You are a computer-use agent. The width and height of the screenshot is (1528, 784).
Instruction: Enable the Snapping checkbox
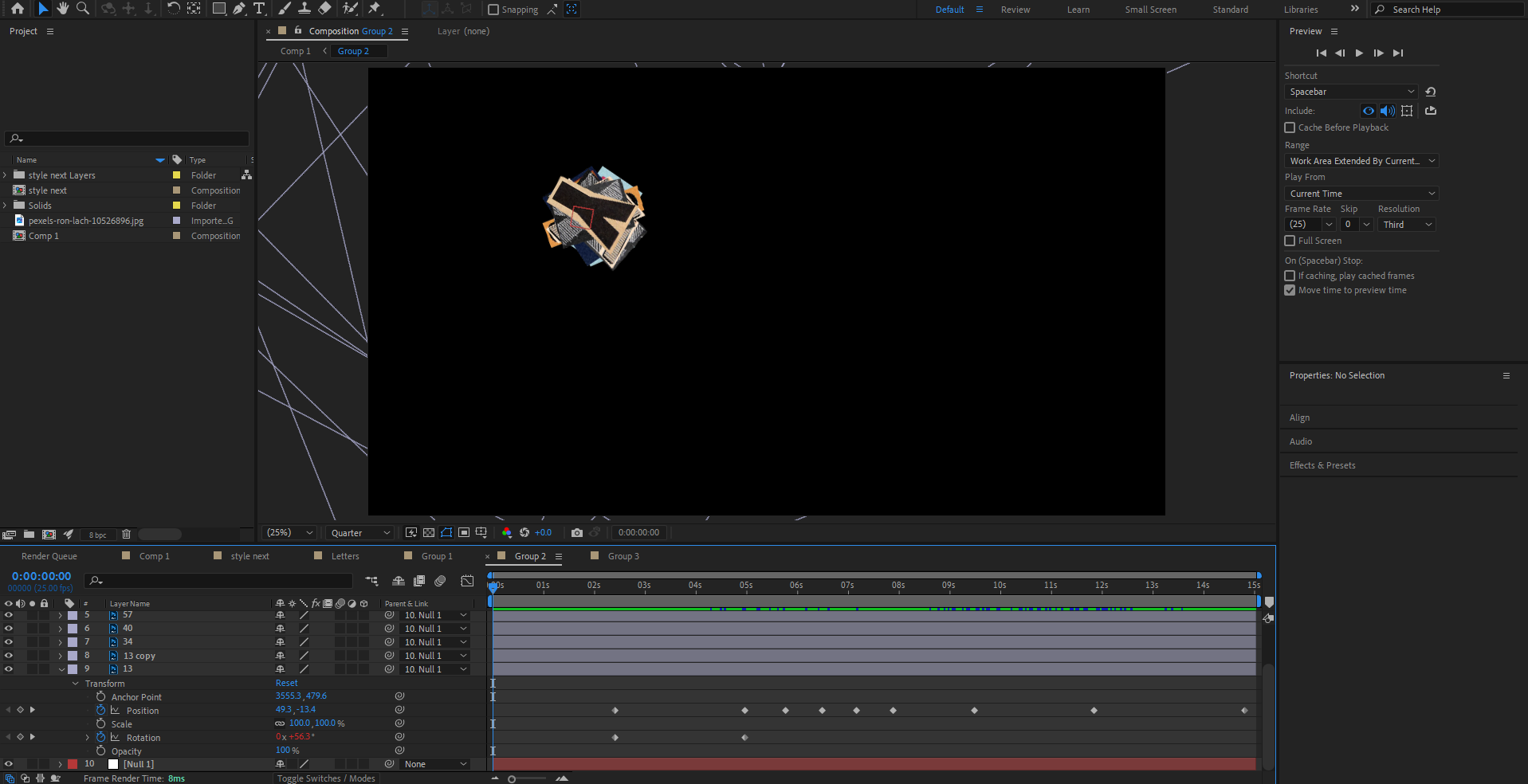pyautogui.click(x=493, y=10)
